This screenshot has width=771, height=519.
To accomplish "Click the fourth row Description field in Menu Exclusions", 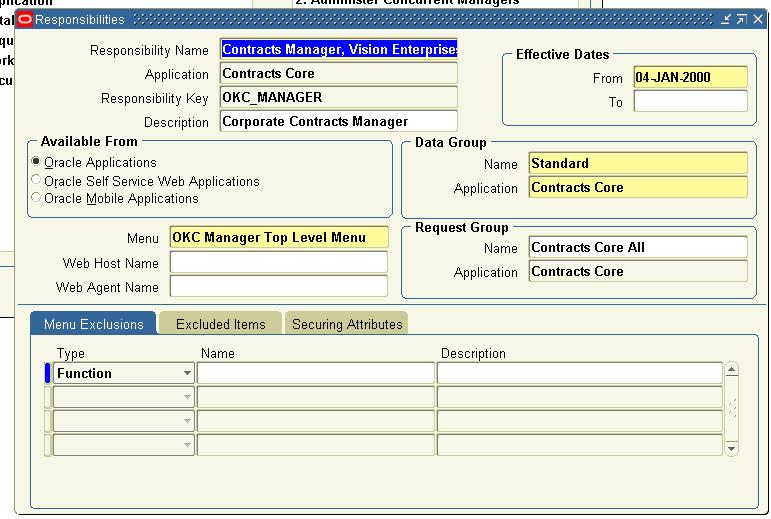I will [580, 445].
